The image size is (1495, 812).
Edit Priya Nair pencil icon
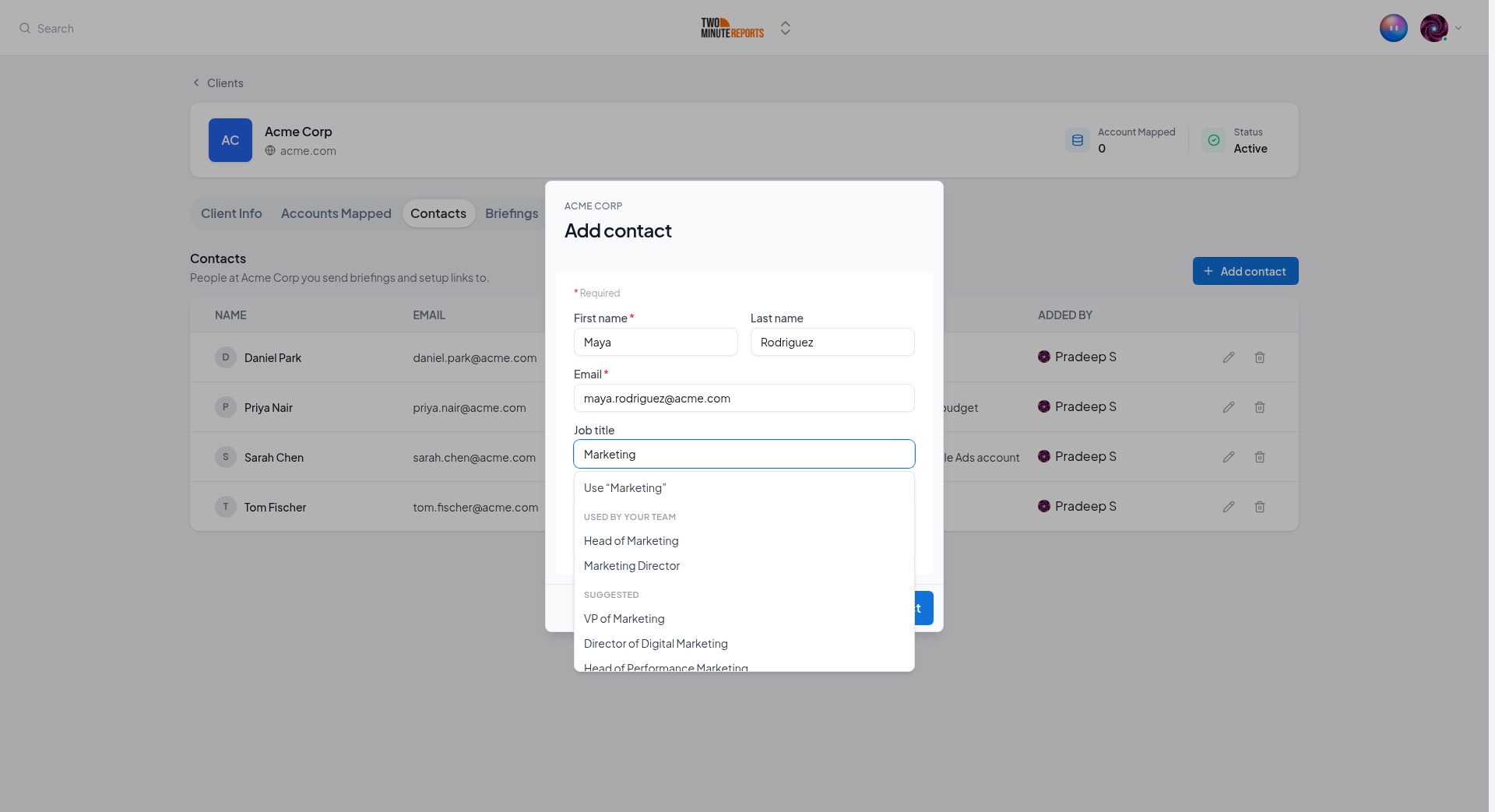(1229, 407)
